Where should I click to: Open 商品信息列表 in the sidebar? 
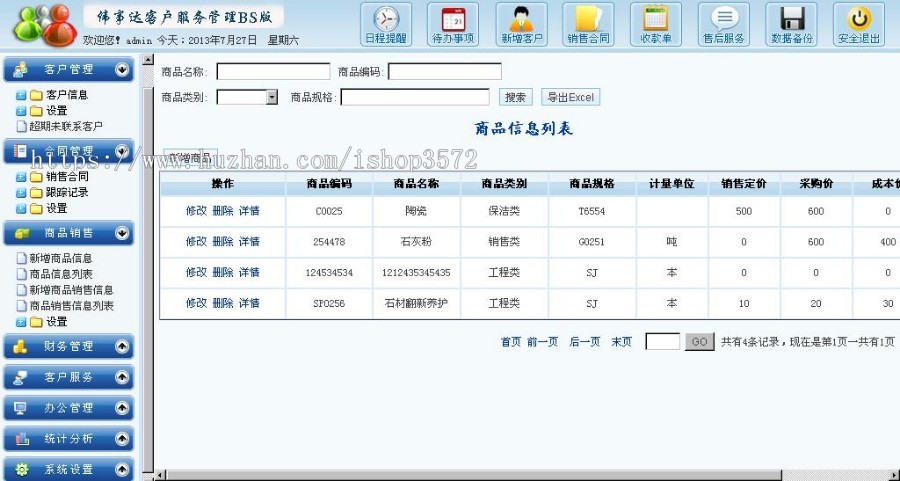pos(61,274)
